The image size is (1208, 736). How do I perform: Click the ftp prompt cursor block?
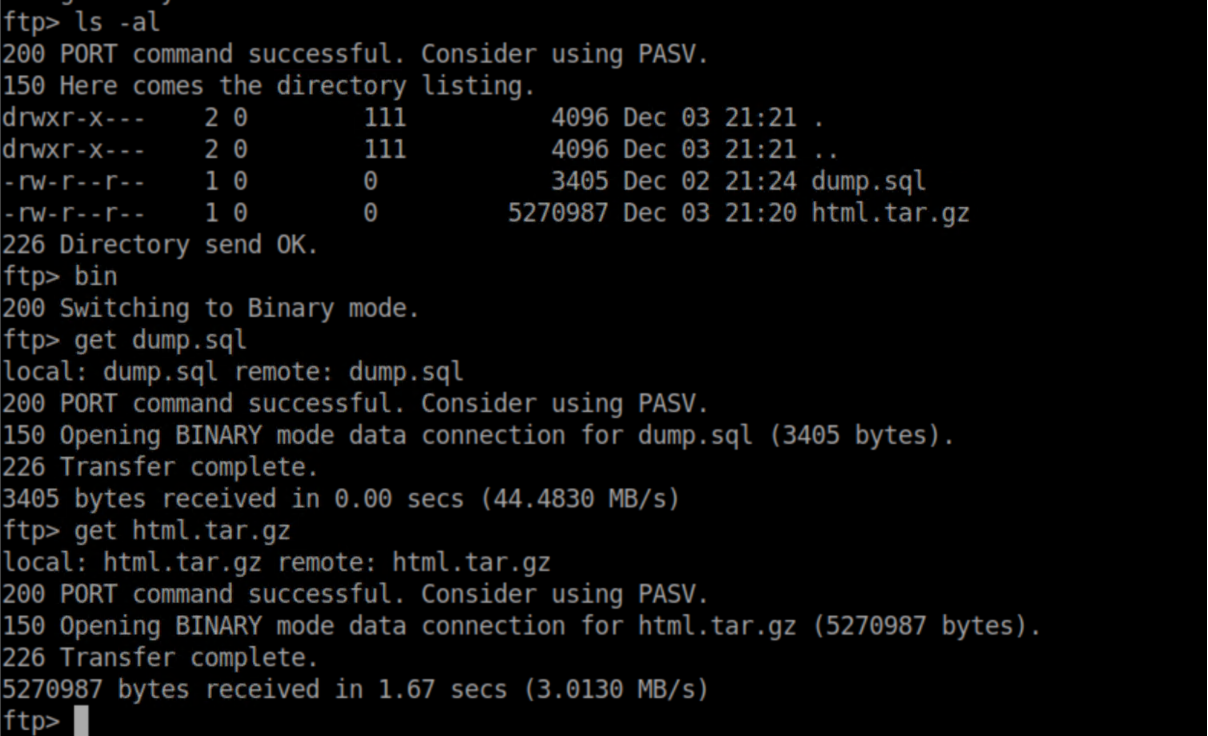81,721
